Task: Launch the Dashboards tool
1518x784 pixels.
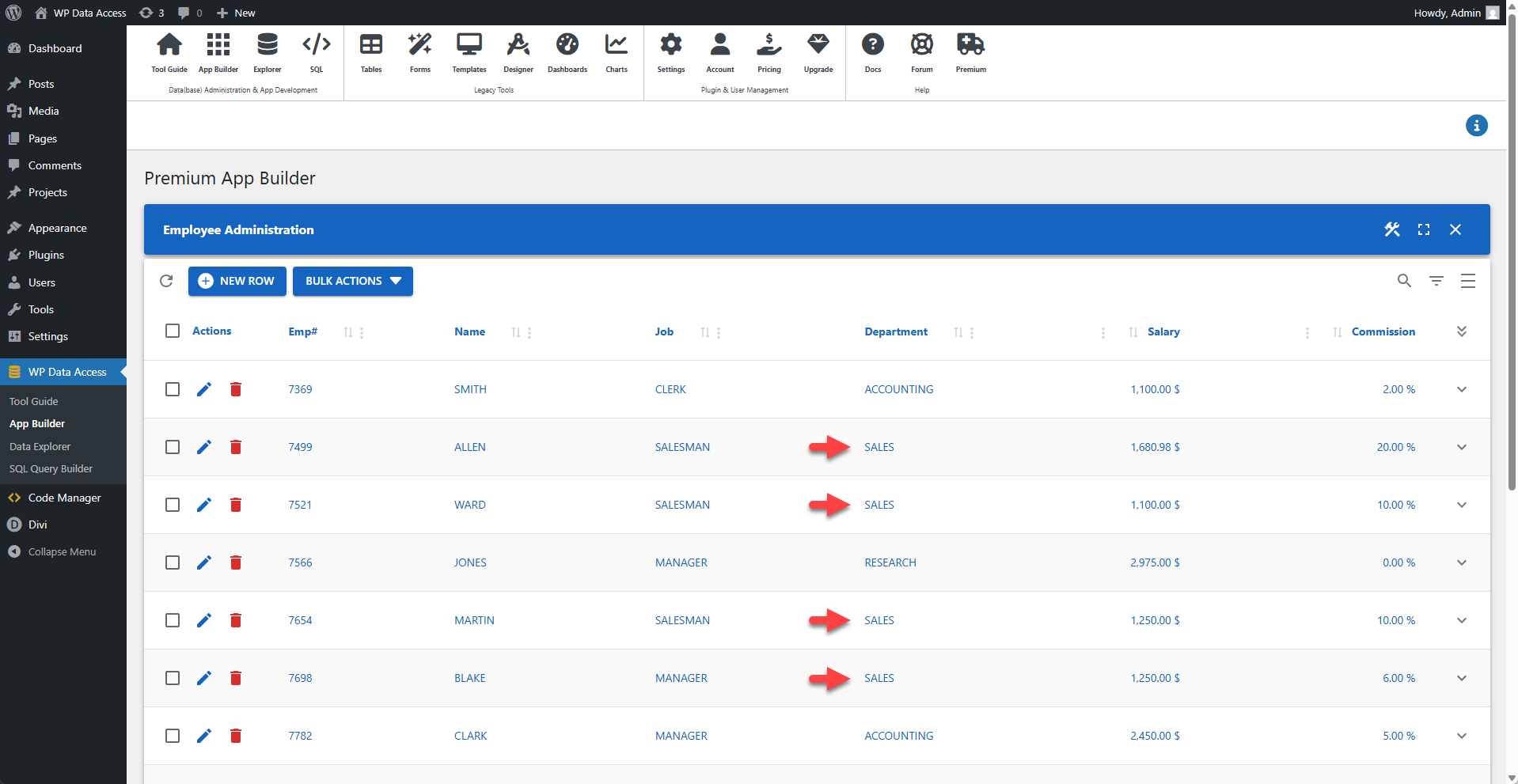Action: 567,51
